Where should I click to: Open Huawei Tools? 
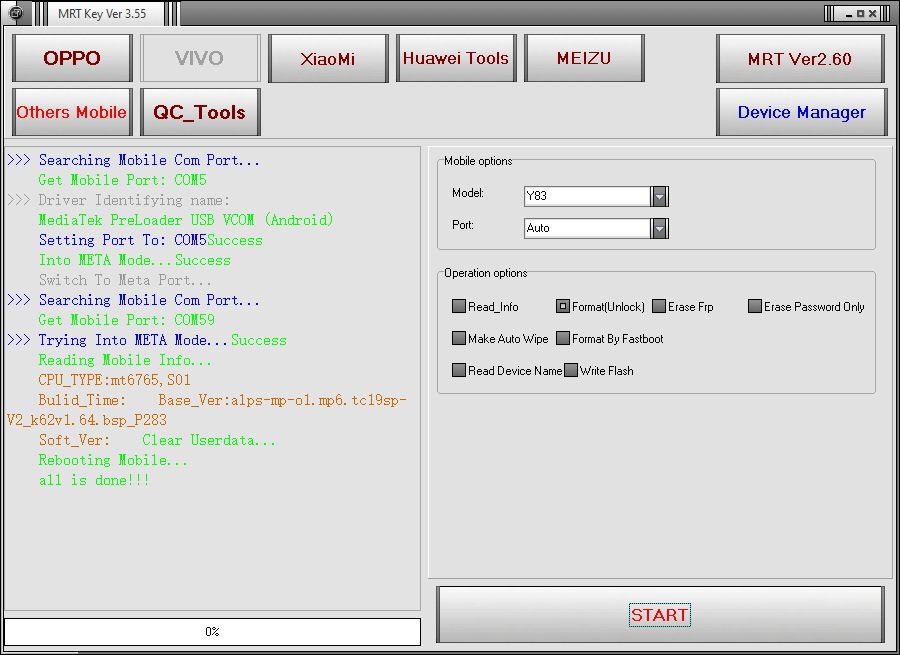[x=456, y=58]
